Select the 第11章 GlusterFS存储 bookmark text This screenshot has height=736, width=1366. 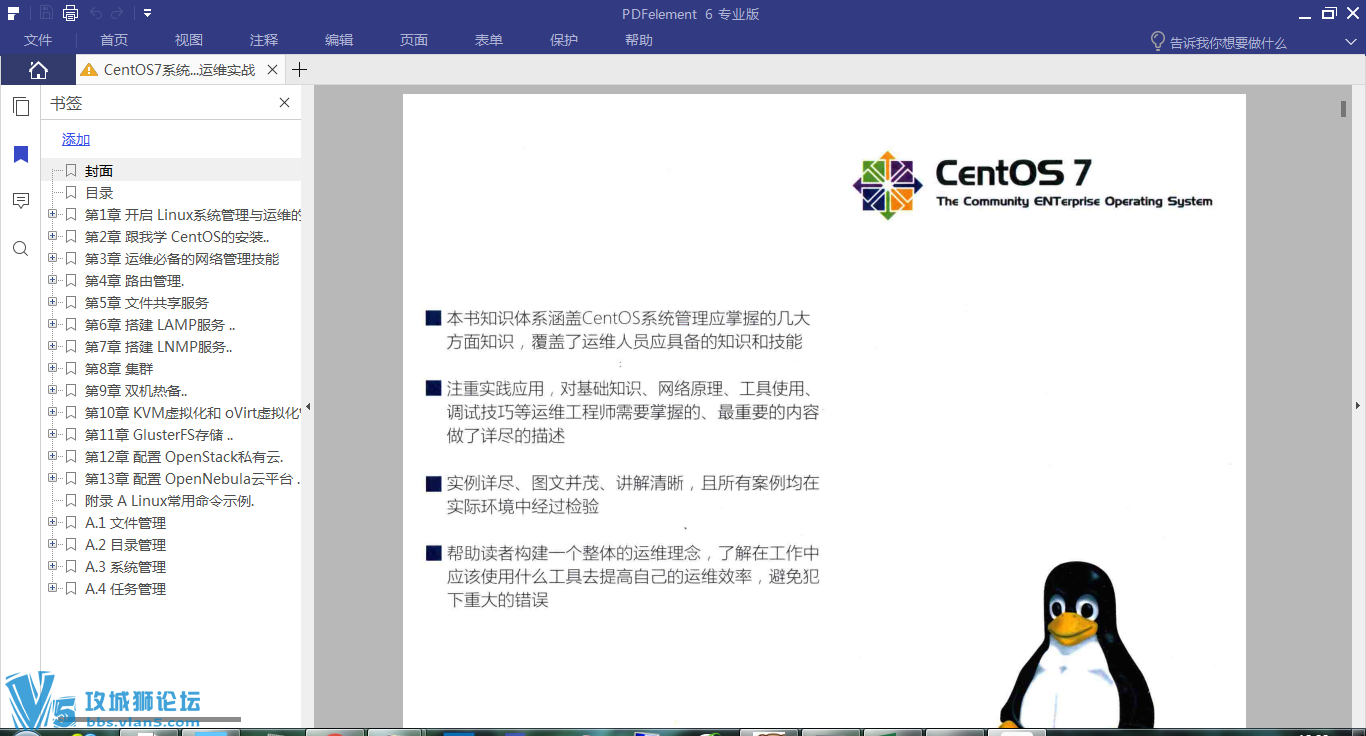(159, 435)
